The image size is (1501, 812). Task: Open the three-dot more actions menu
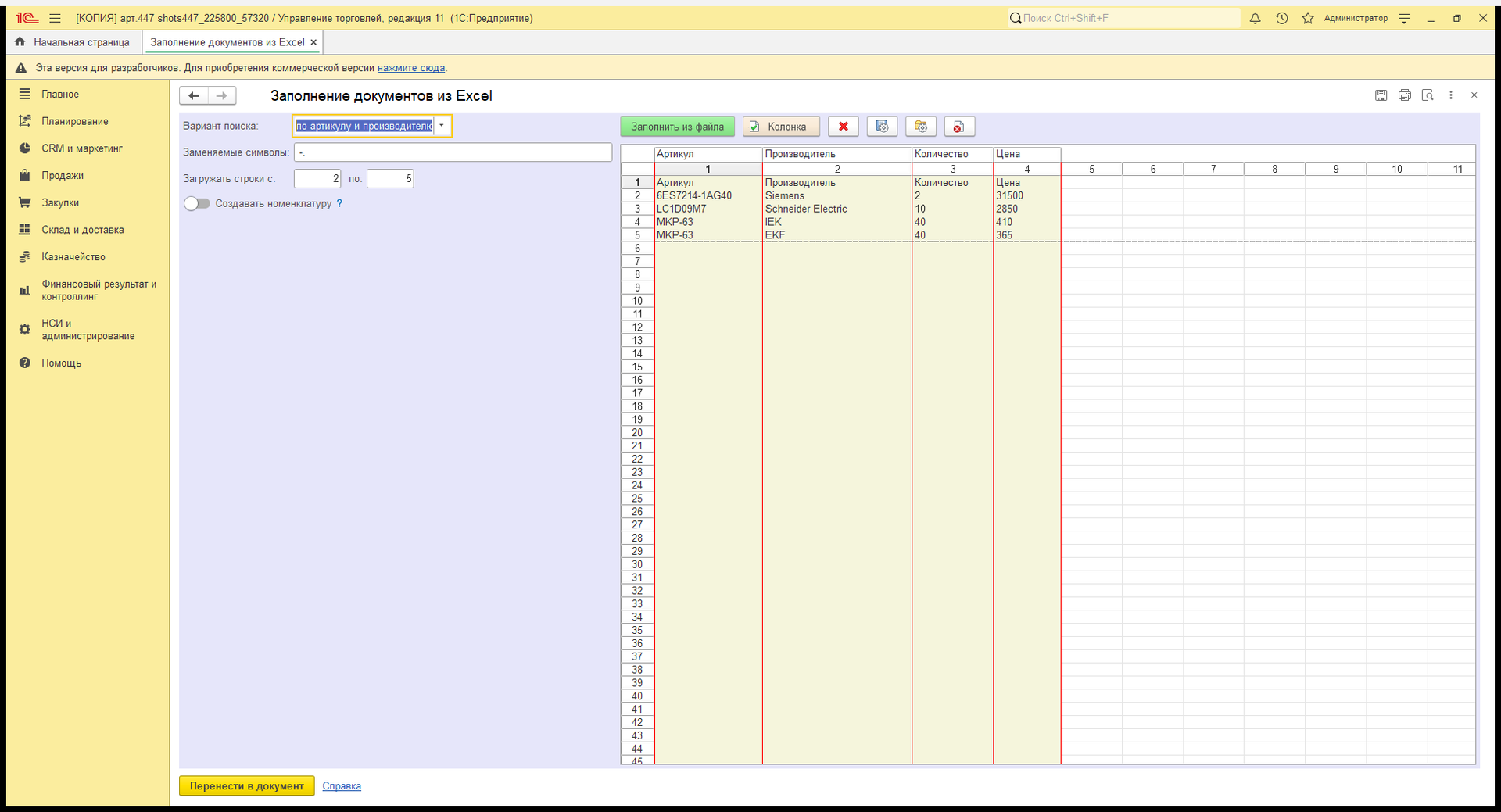(x=1451, y=95)
